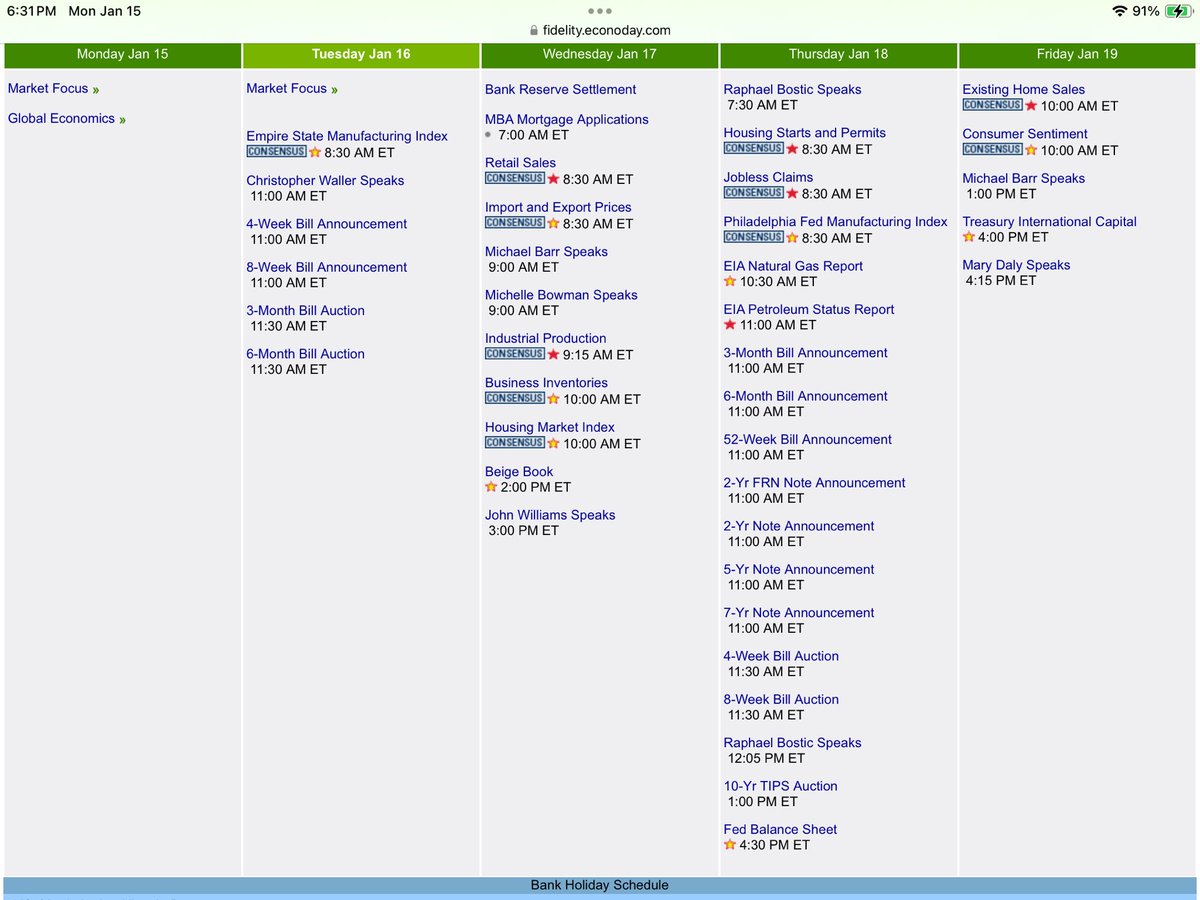Open 7-Yr Note Announcement link
Image resolution: width=1200 pixels, height=900 pixels.
(799, 612)
